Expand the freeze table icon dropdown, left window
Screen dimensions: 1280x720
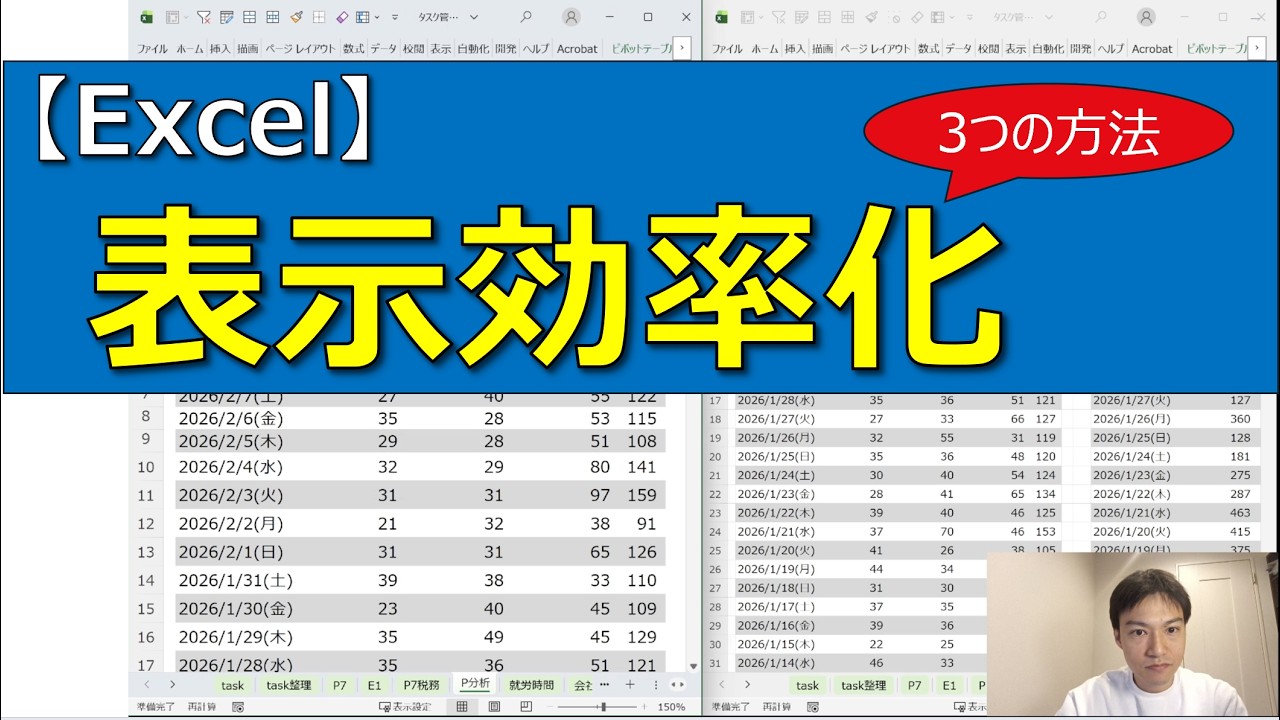(376, 17)
